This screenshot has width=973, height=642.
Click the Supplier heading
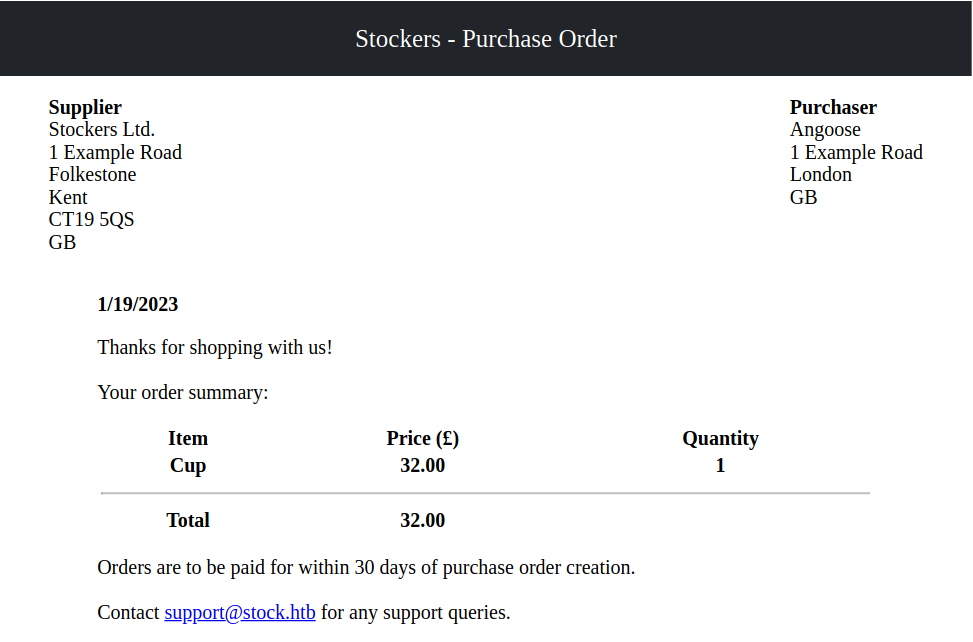pos(85,108)
